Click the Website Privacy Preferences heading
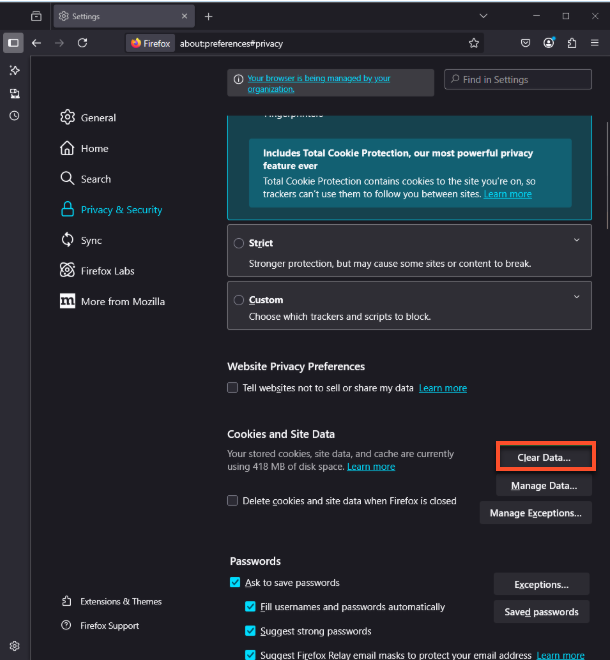Screen dimensions: 610x660 tap(296, 366)
